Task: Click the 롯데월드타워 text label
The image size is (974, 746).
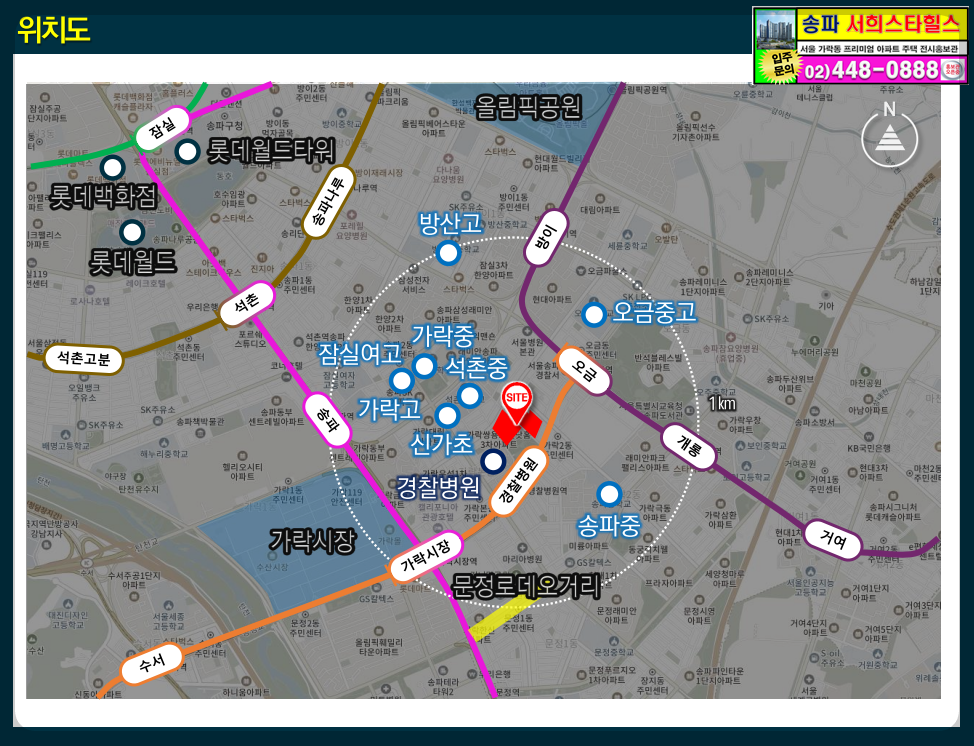Action: click(270, 151)
